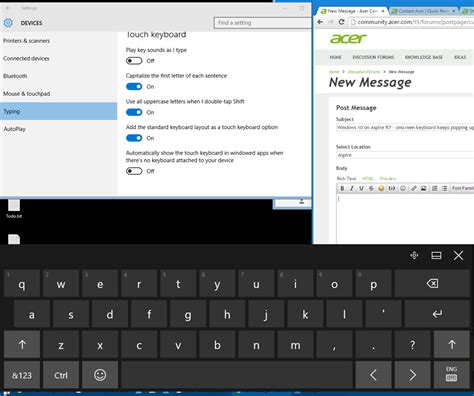Click the insert link icon in editor
The image size is (474, 396).
pos(414,188)
